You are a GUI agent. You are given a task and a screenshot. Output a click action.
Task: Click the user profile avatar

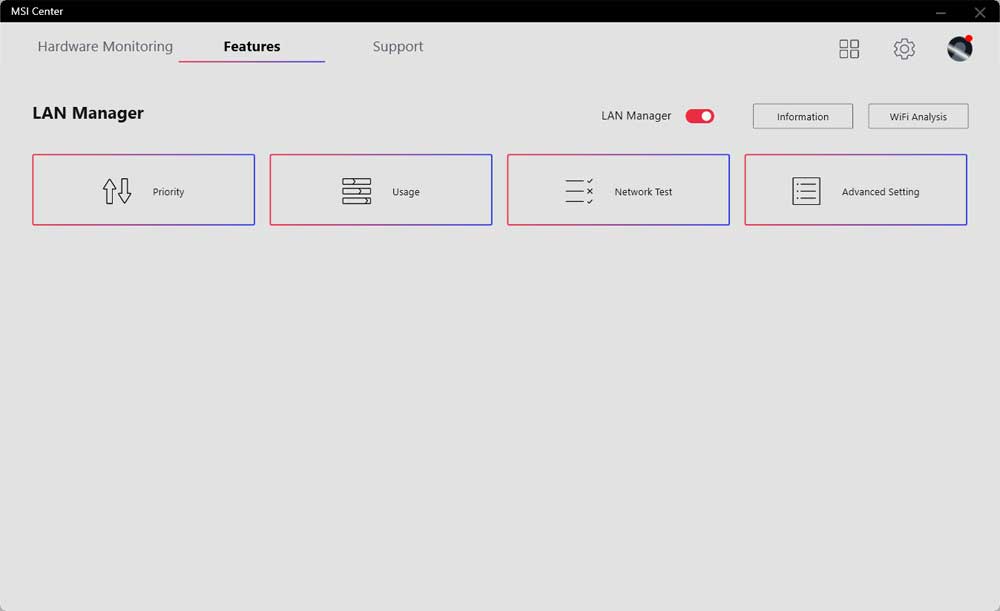pos(959,48)
